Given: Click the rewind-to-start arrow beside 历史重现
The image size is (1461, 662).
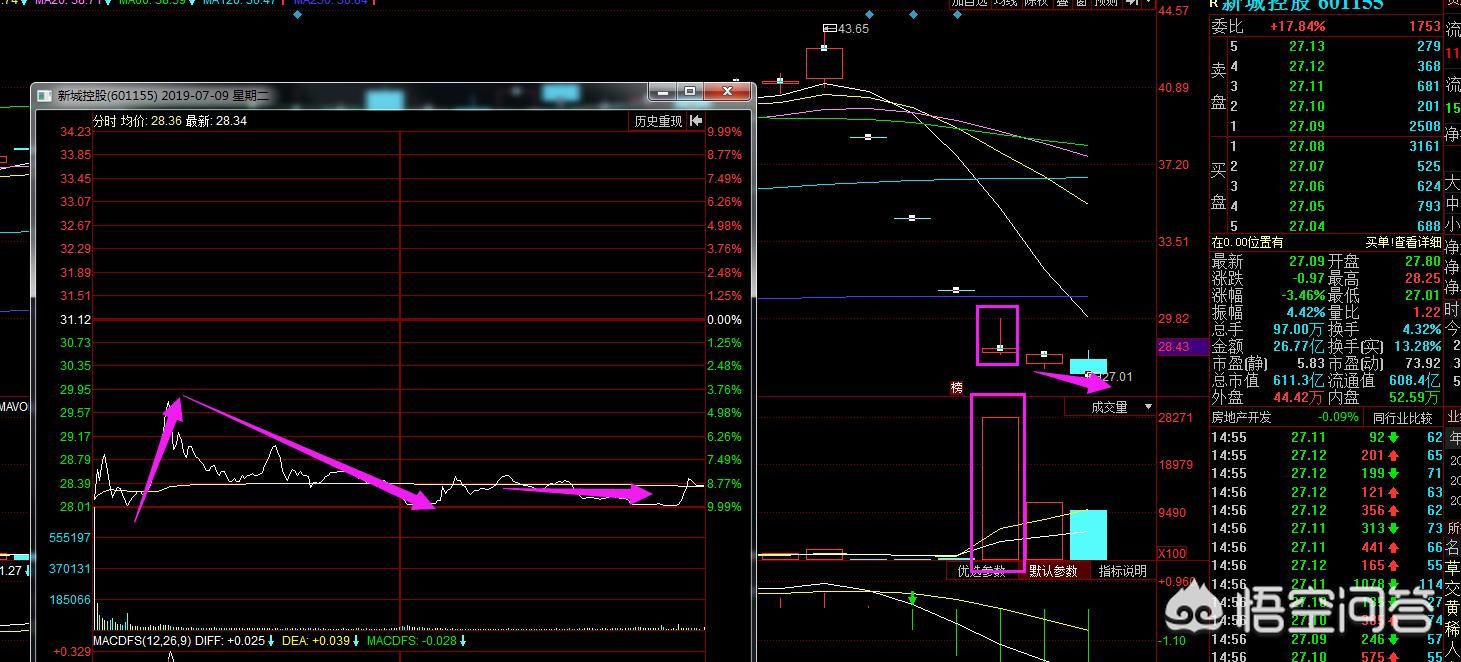Looking at the screenshot, I should click(696, 121).
